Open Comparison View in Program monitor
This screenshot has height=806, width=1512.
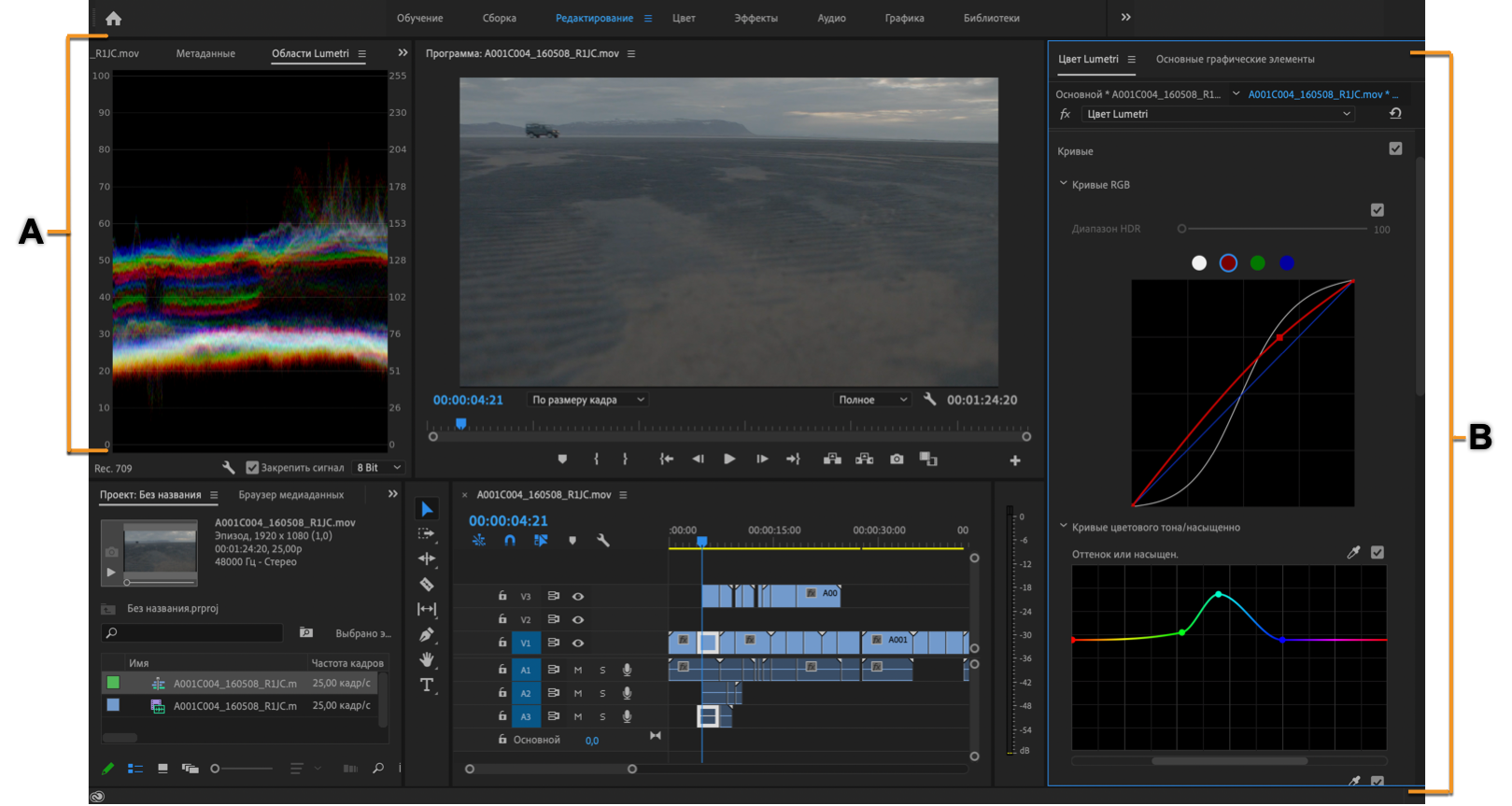pos(928,459)
